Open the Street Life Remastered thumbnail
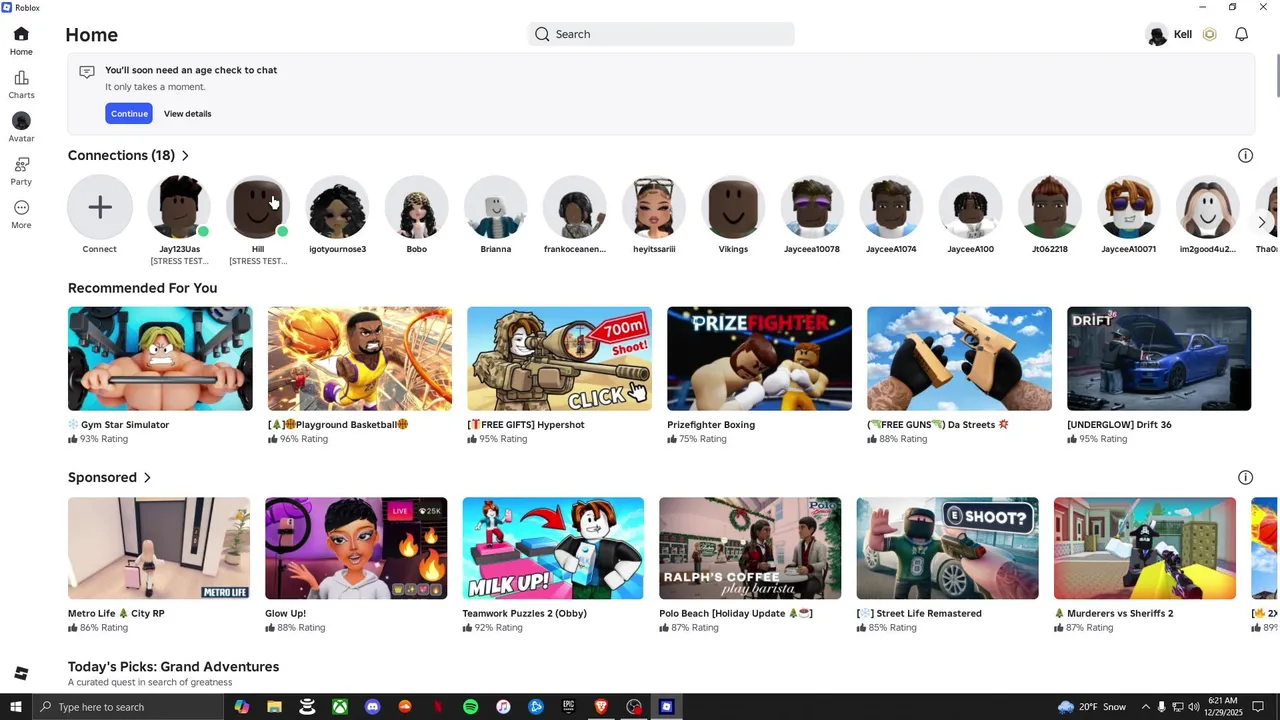1280x720 pixels. (x=947, y=548)
